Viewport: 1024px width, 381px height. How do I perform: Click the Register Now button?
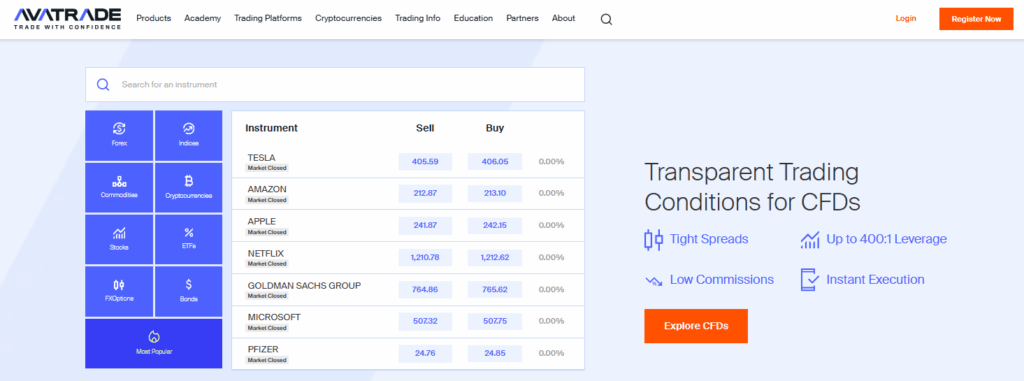[976, 19]
